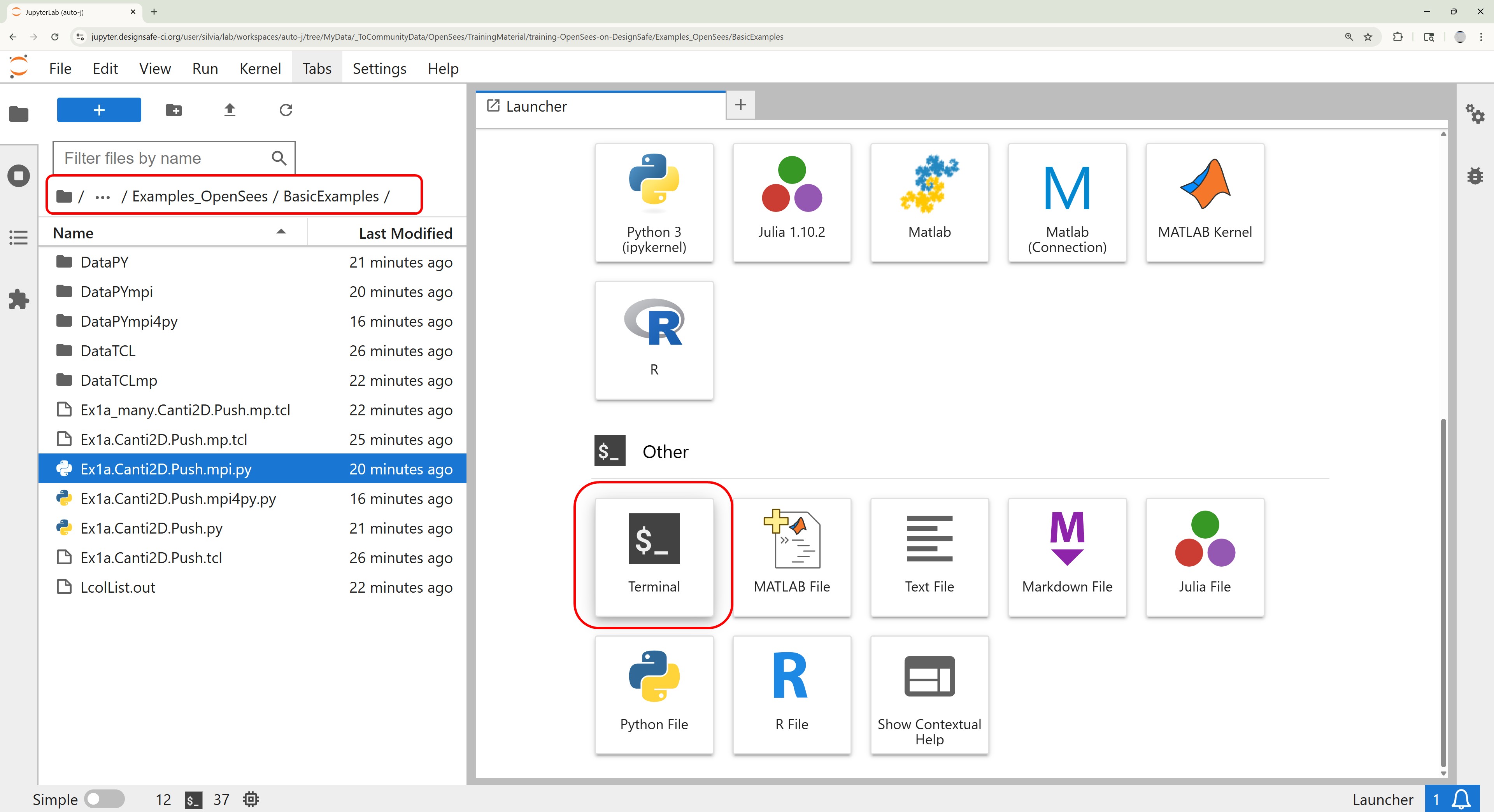
Task: Open the debugger bug icon on the right sidebar
Action: pos(1474,176)
